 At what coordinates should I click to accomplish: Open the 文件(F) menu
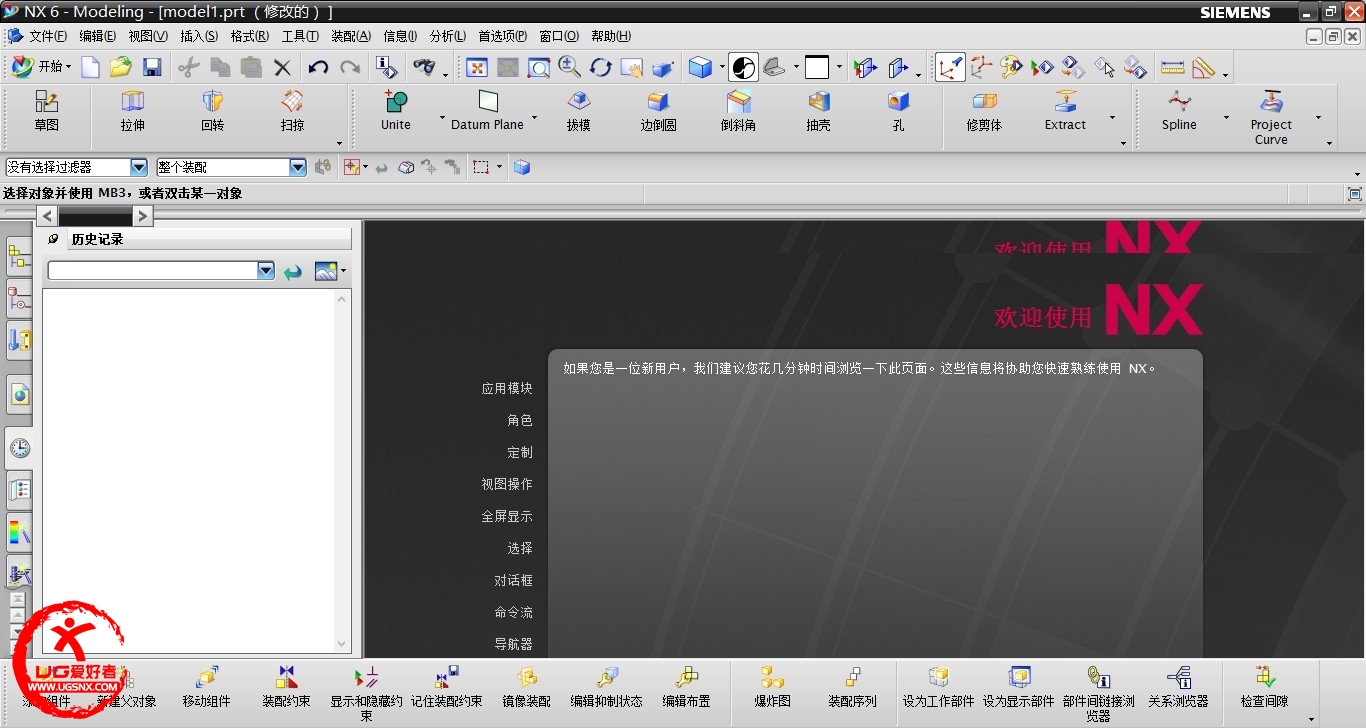(x=47, y=36)
